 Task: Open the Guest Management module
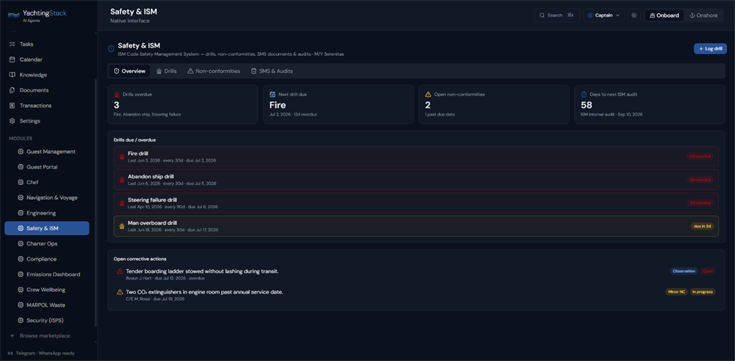pyautogui.click(x=47, y=151)
